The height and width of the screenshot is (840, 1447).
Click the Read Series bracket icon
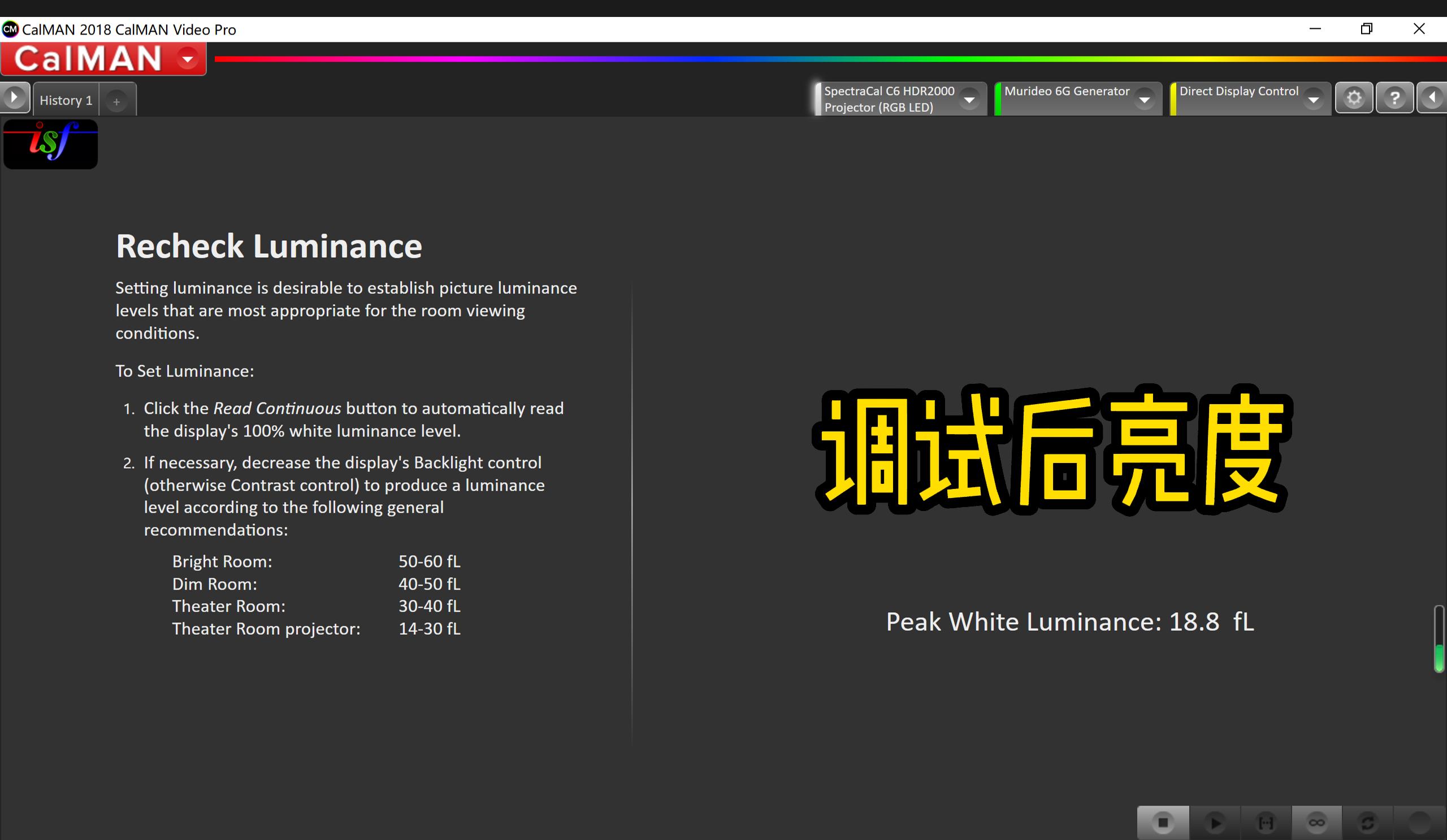click(1266, 823)
